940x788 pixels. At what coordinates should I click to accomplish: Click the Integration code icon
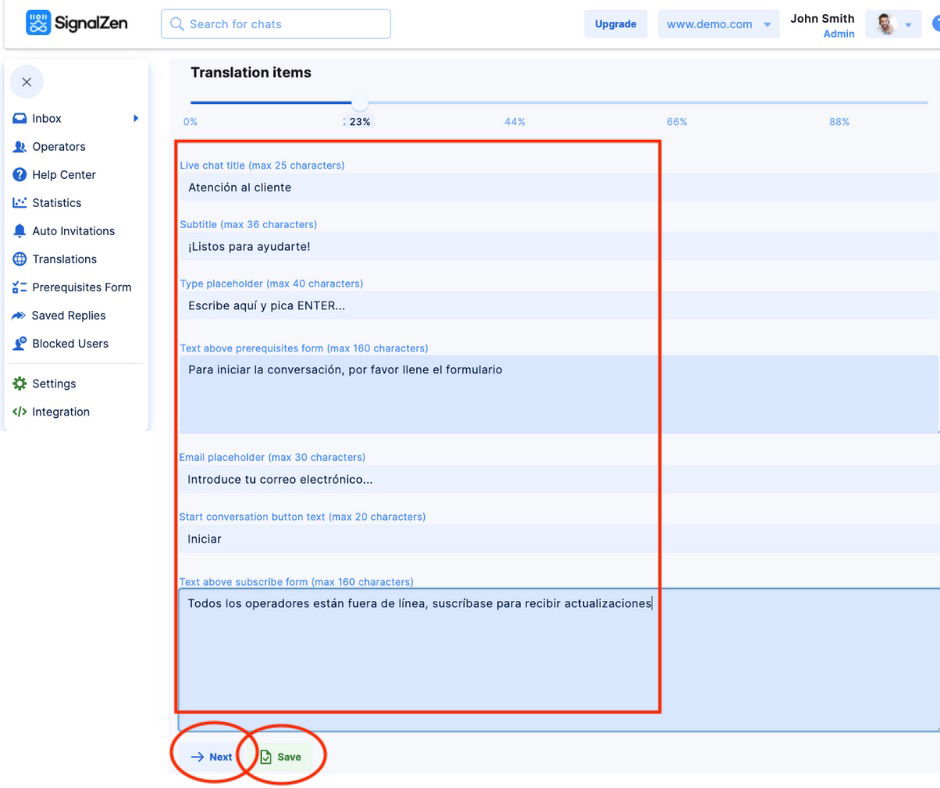pyautogui.click(x=19, y=412)
